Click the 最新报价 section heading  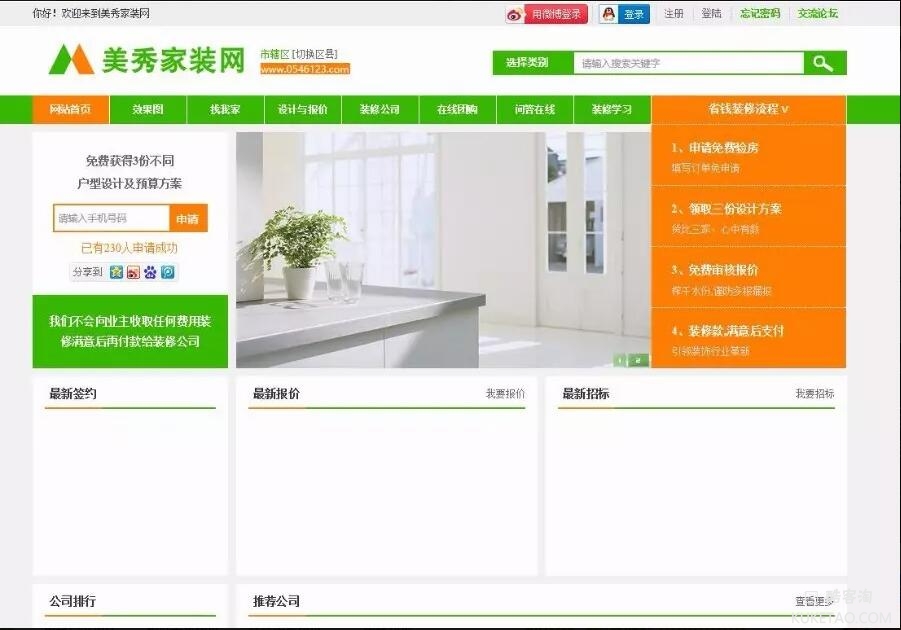(x=276, y=394)
